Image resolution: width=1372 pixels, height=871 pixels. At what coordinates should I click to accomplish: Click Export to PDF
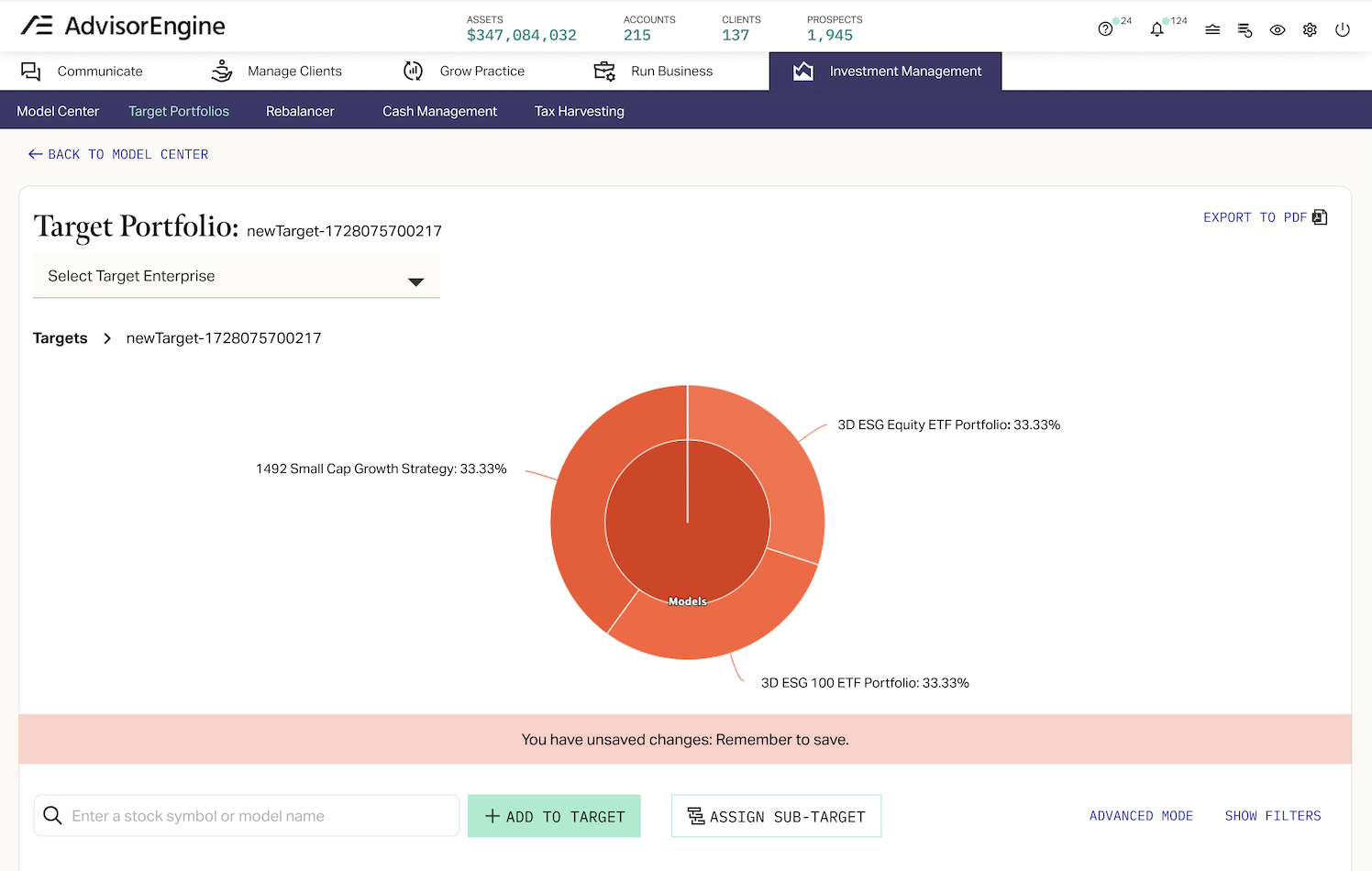click(x=1265, y=217)
